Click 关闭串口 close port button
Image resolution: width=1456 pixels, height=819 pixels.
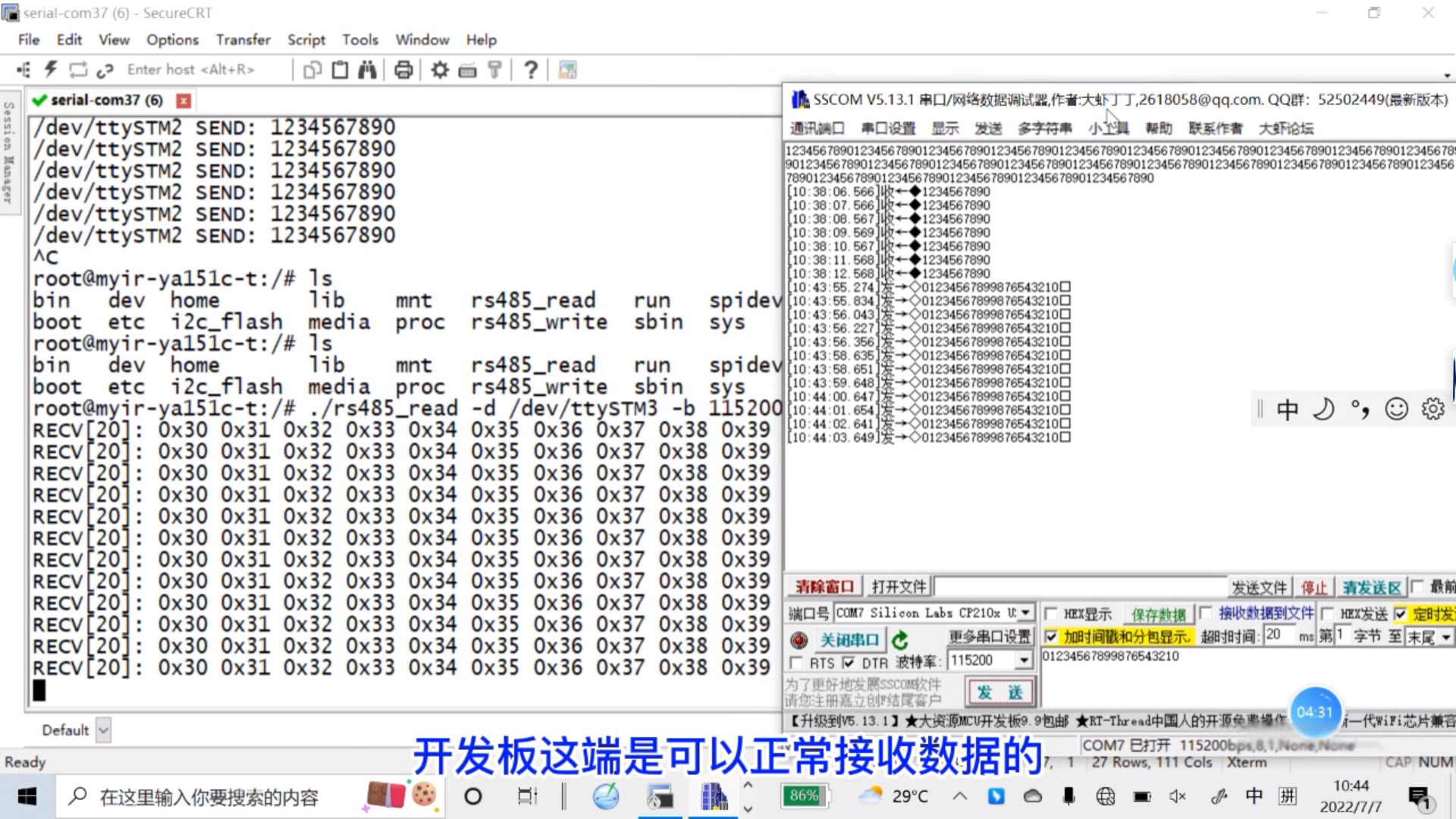pos(849,640)
